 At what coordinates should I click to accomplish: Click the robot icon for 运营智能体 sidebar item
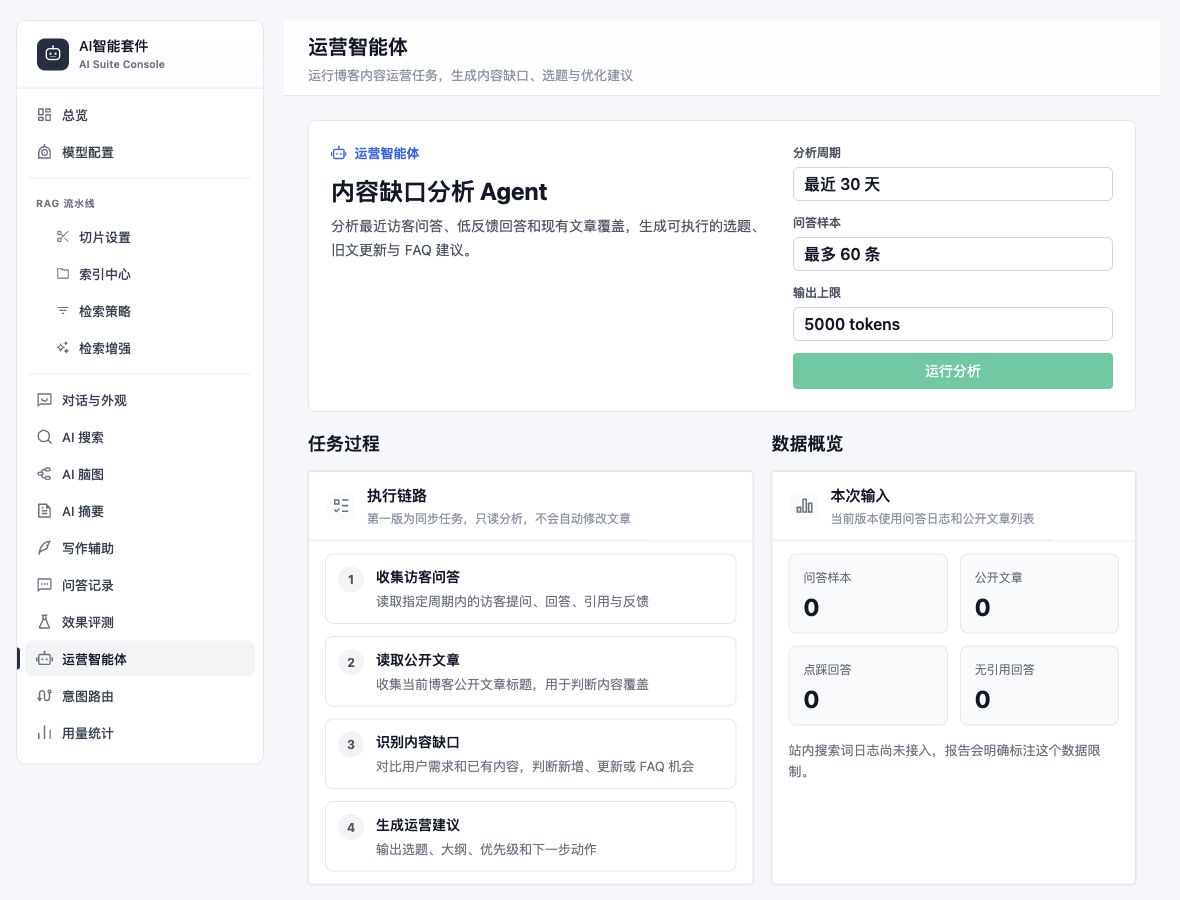[44, 658]
